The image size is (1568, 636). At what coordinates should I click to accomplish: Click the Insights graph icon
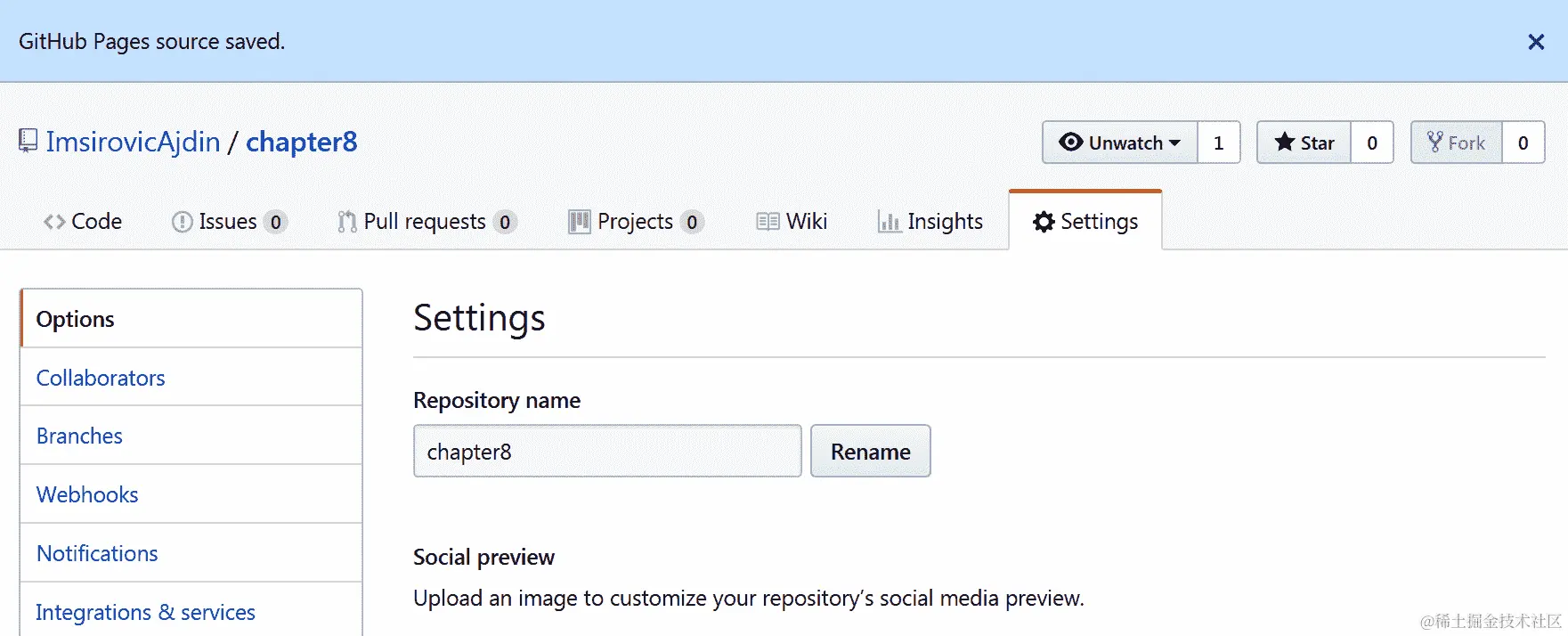coord(889,222)
